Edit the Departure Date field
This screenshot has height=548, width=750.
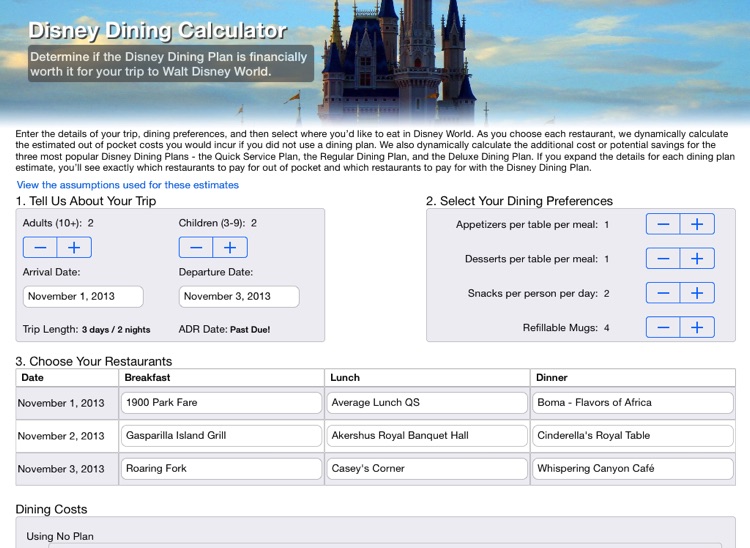239,296
